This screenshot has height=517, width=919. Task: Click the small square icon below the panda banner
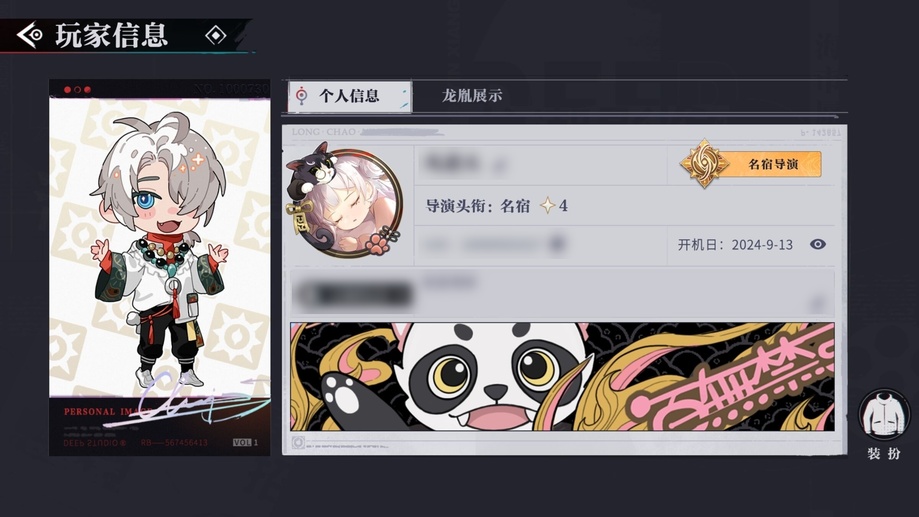(298, 443)
